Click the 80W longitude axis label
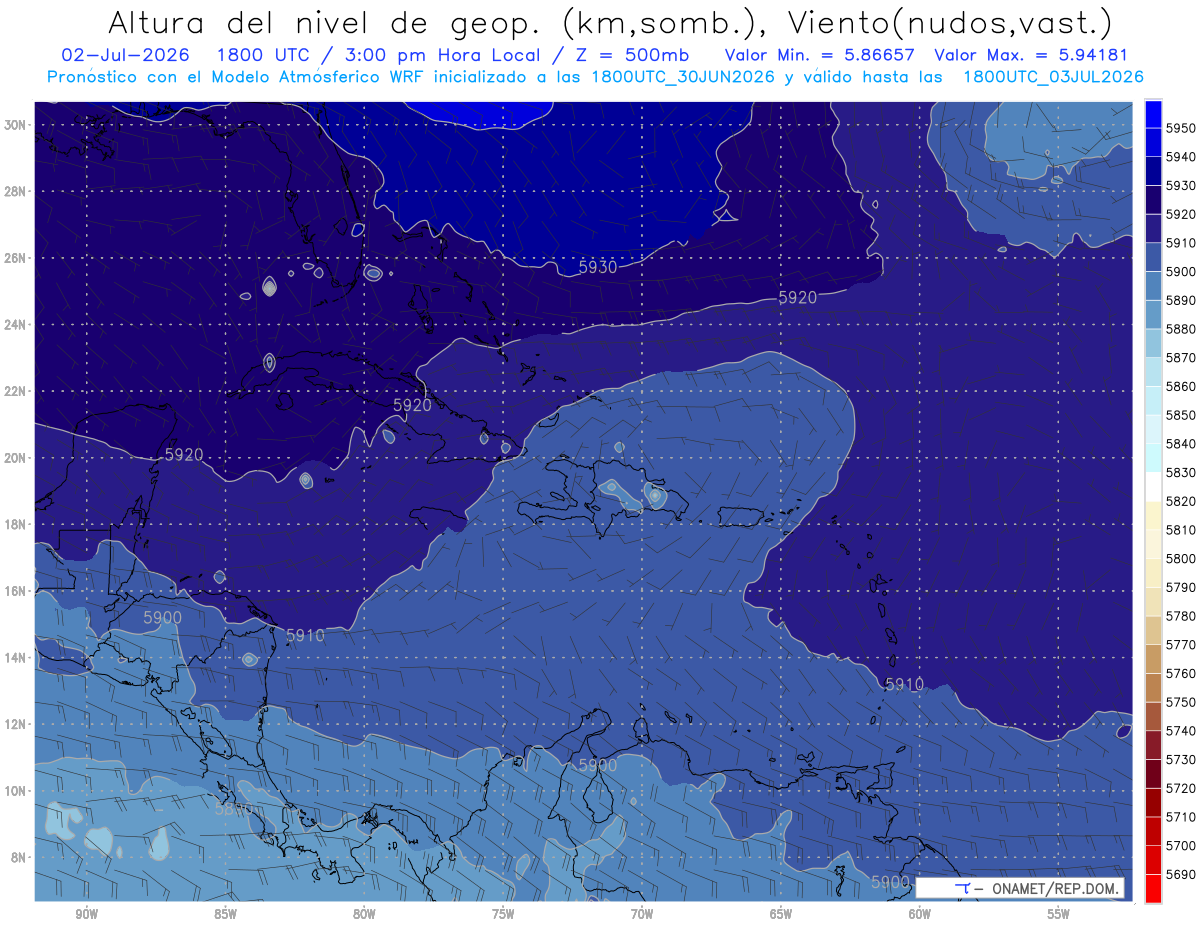 pos(364,915)
